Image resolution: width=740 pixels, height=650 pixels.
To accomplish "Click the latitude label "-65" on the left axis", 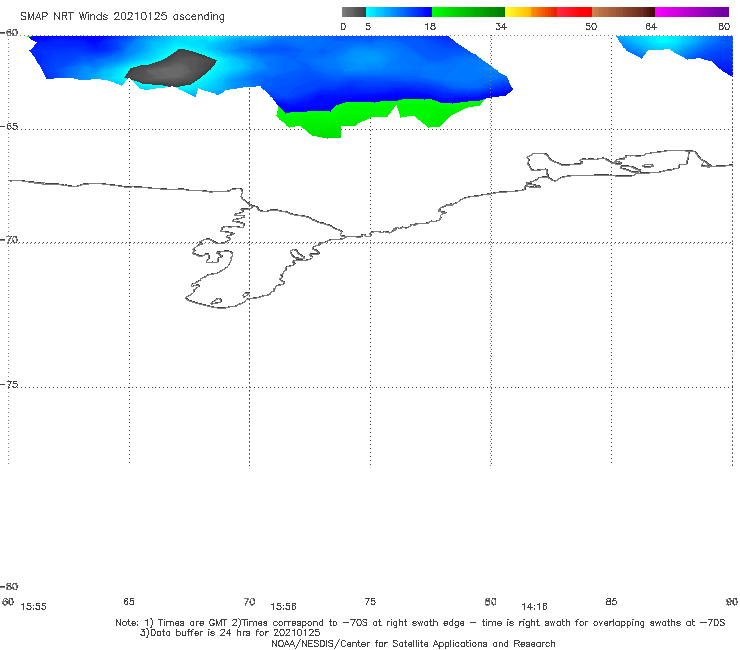I will pyautogui.click(x=9, y=127).
